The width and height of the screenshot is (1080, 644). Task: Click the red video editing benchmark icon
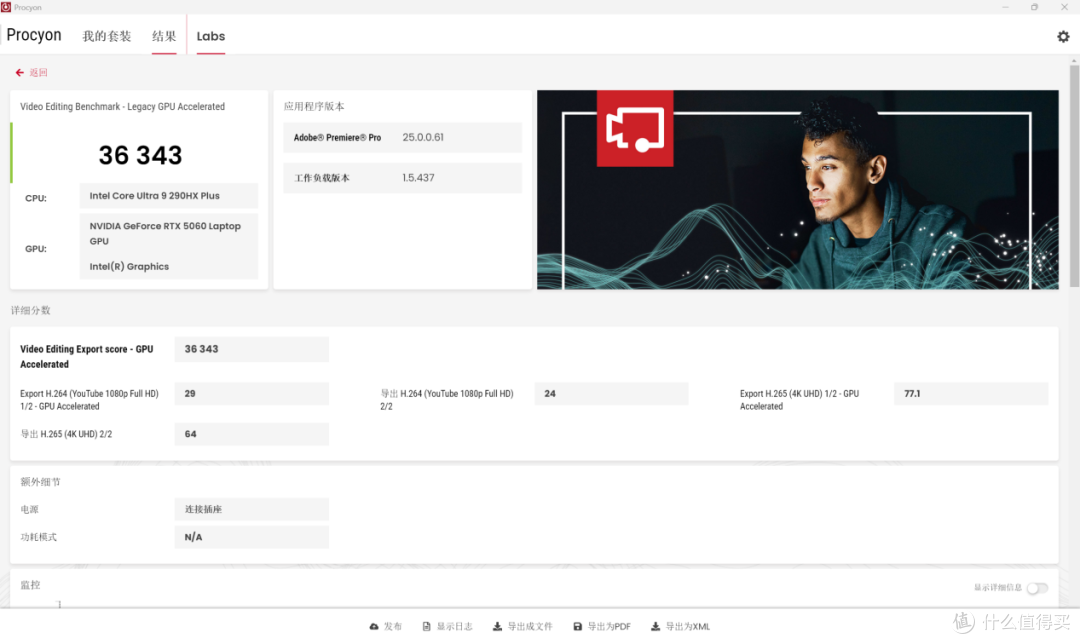coord(635,128)
